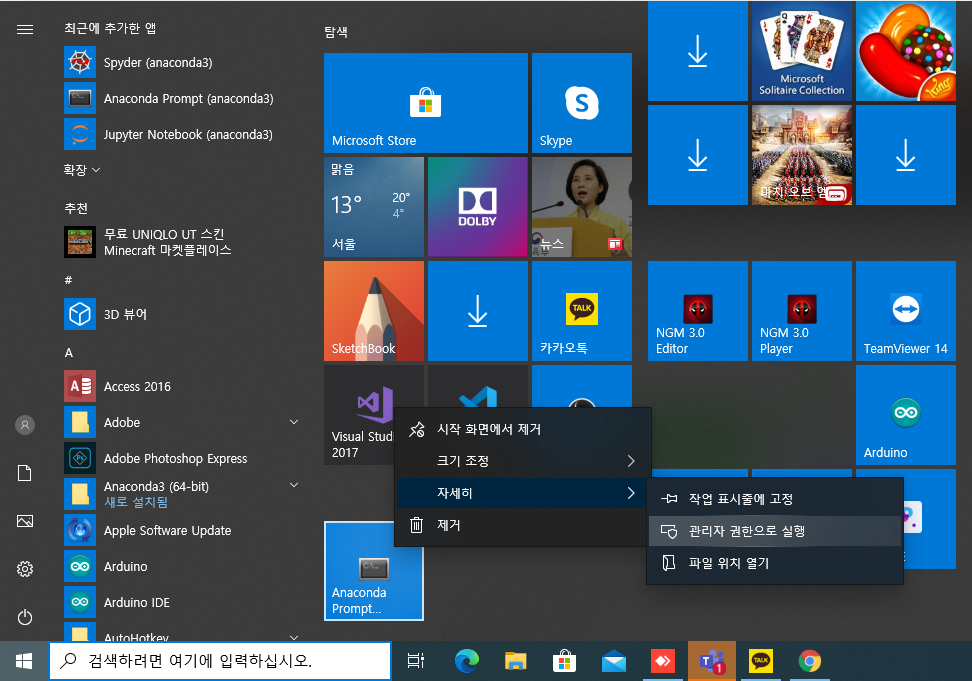972x681 pixels.
Task: Open the NGM 3.0 Player tile
Action: click(x=802, y=311)
